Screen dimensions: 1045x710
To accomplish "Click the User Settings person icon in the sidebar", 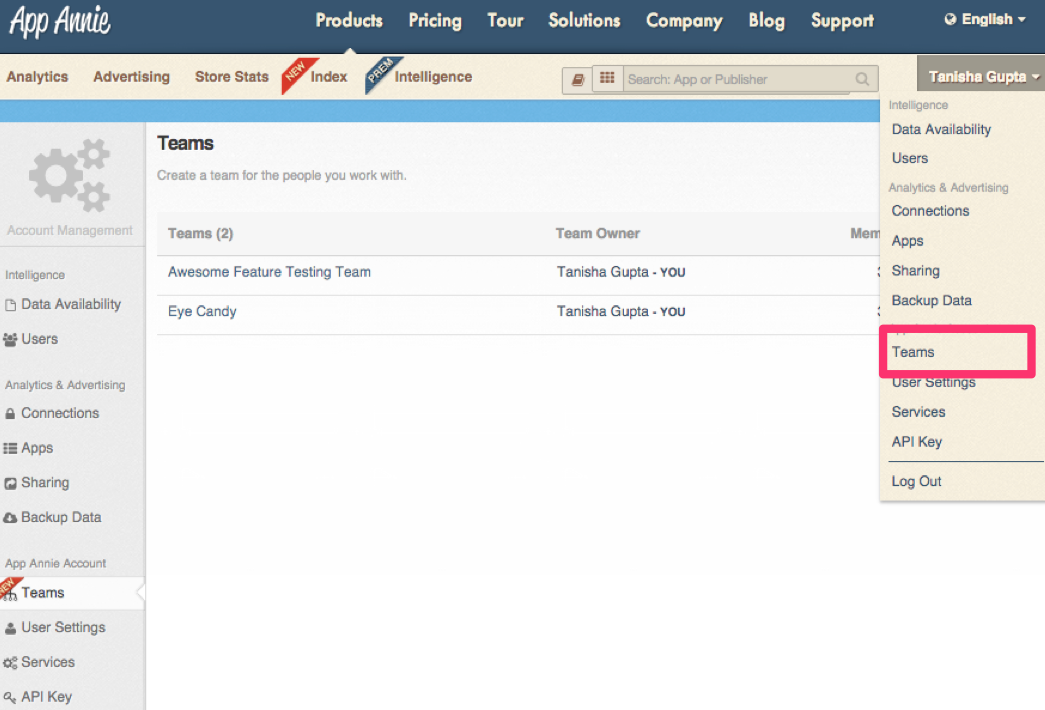I will click(x=11, y=628).
